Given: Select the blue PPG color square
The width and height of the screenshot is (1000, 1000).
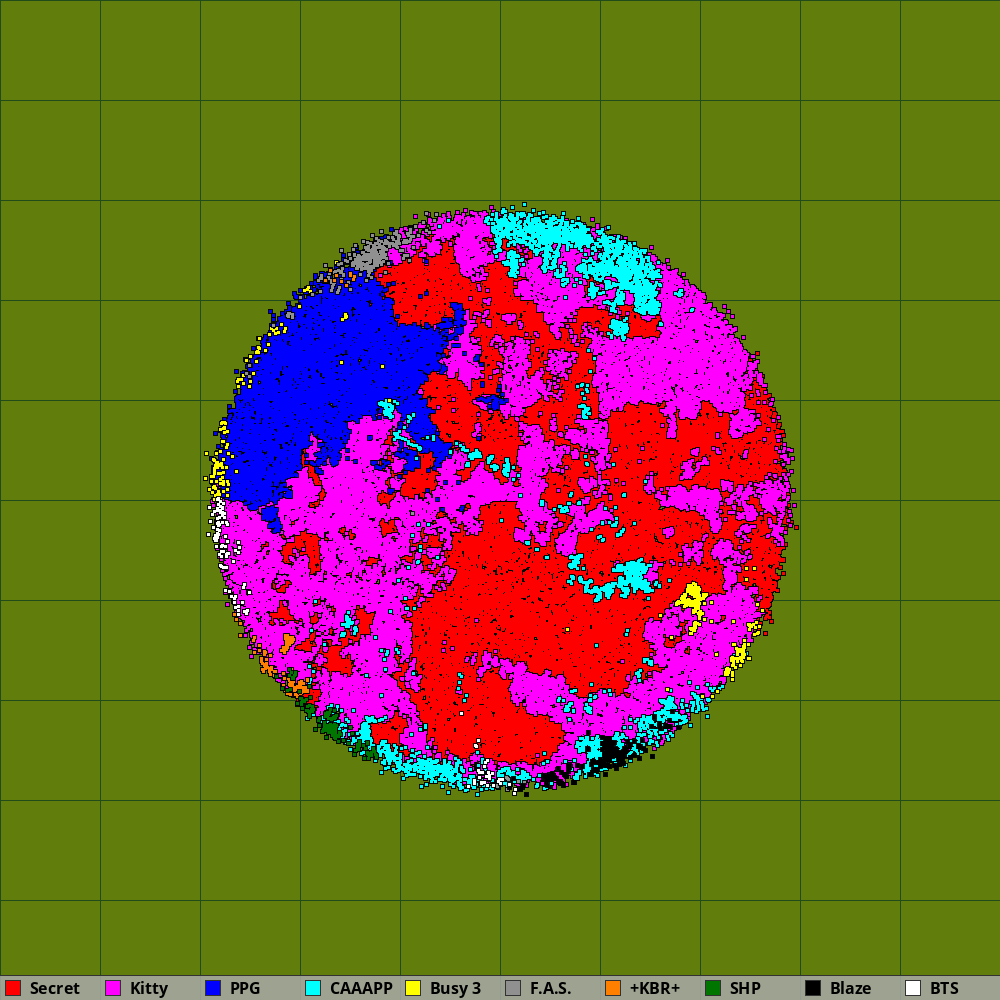Looking at the screenshot, I should (213, 988).
